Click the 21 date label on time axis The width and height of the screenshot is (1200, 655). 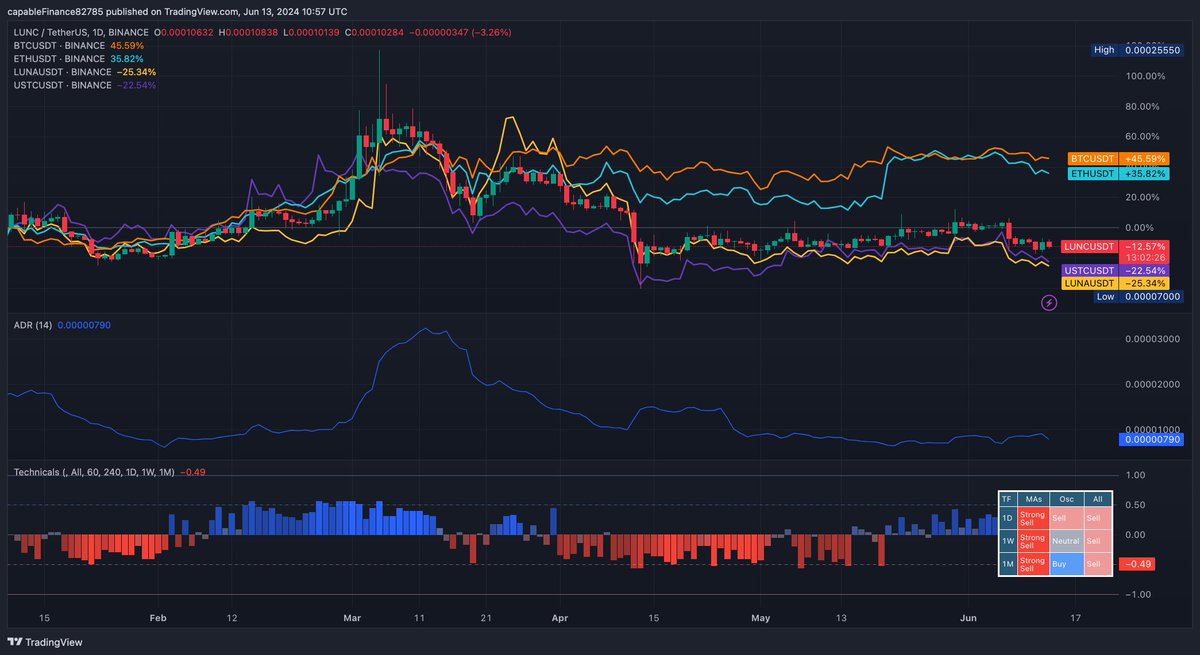pos(485,619)
